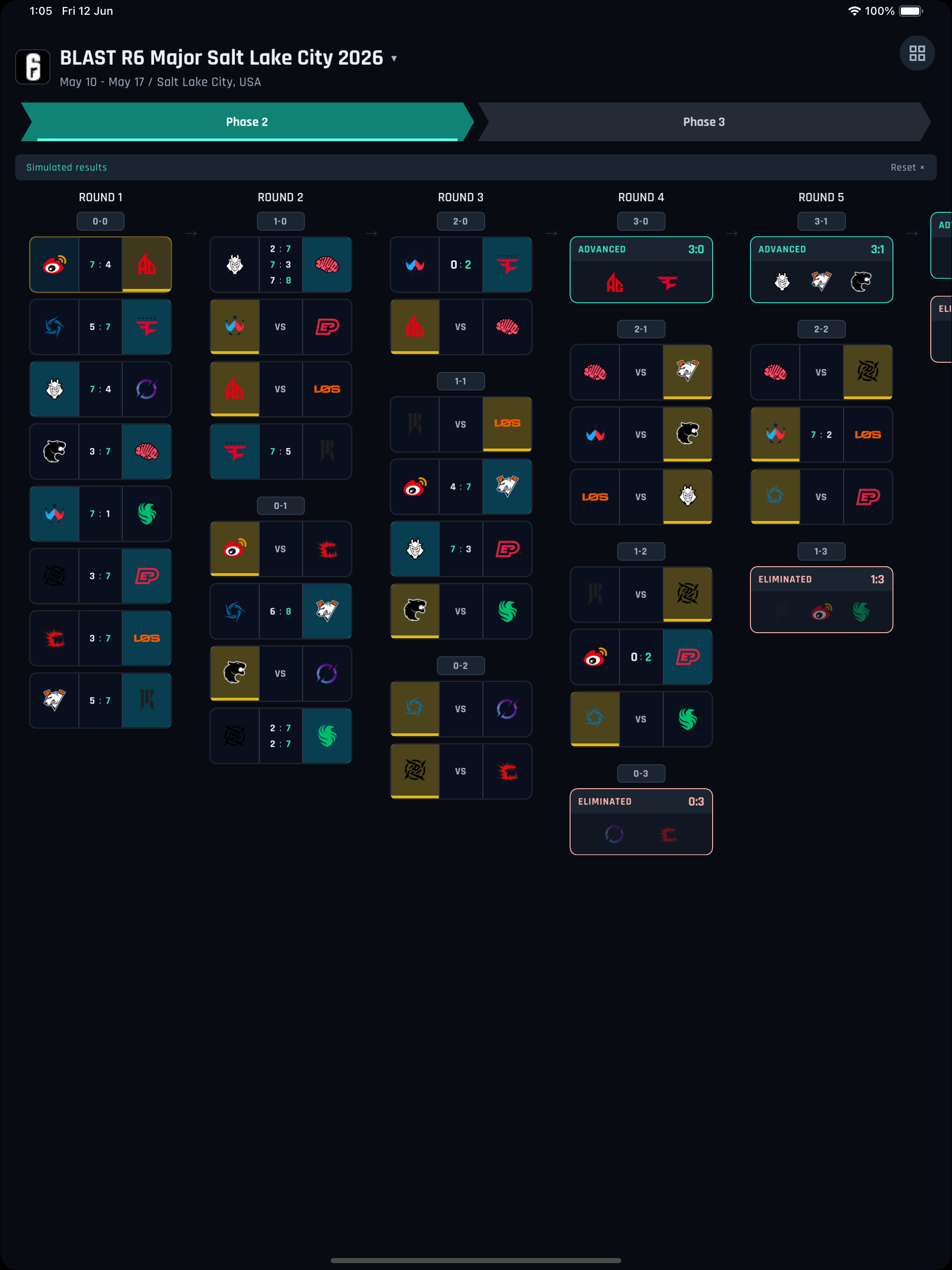Click the 2-2 record badge in Round 5
Image resolution: width=952 pixels, height=1270 pixels.
click(821, 329)
